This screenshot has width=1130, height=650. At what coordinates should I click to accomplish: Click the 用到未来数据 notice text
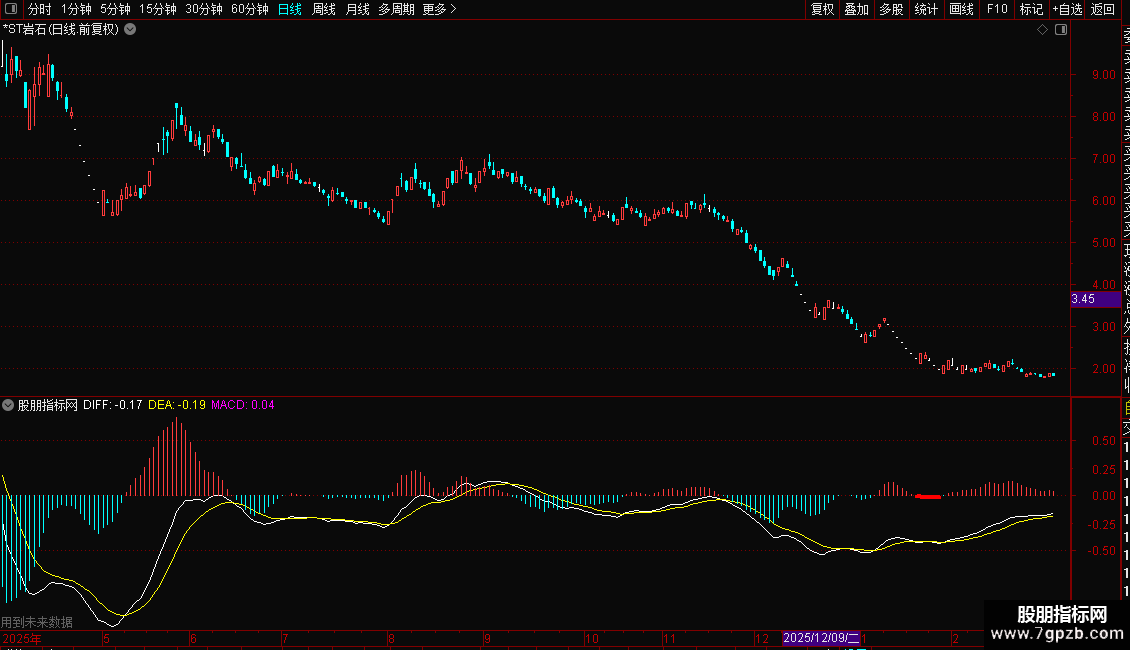pyautogui.click(x=37, y=622)
